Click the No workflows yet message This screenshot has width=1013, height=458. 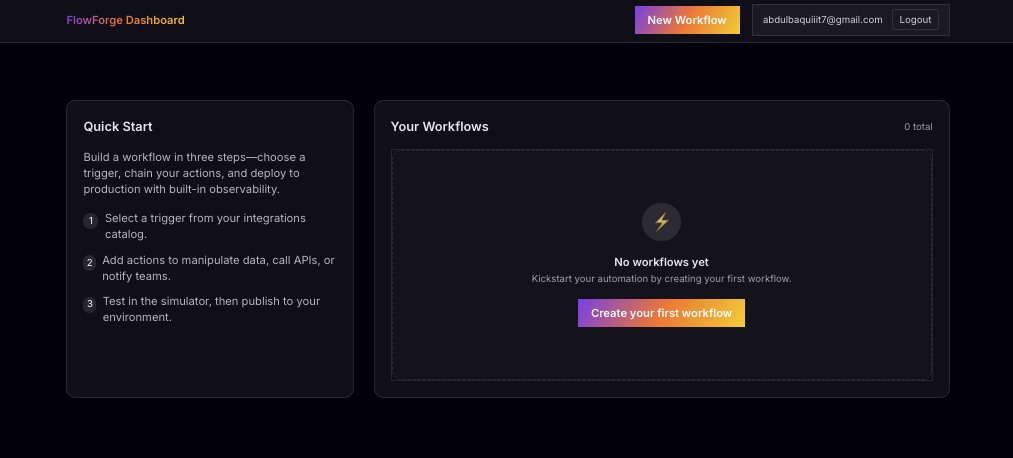tap(661, 262)
